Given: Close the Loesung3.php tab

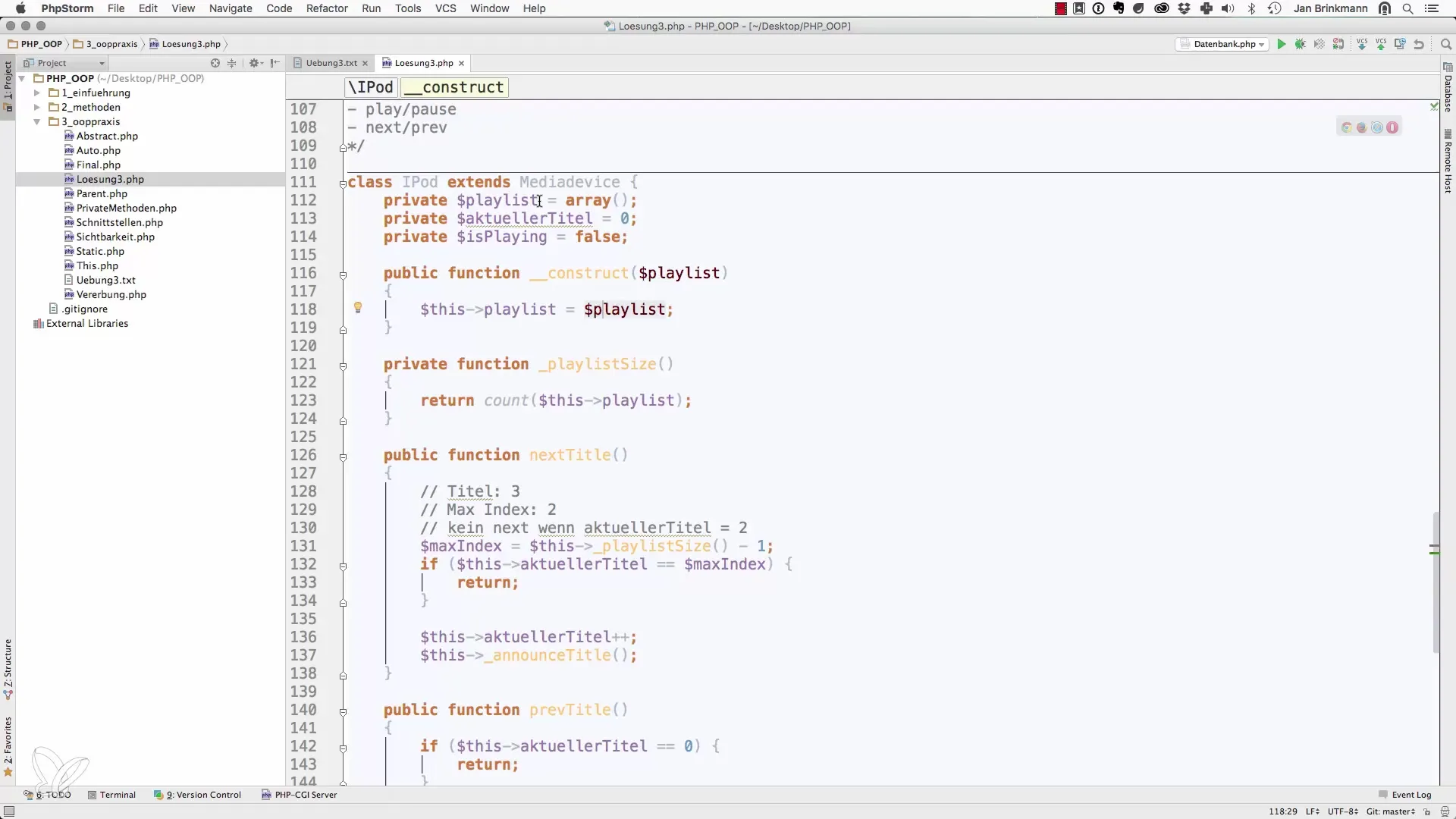Looking at the screenshot, I should (x=461, y=64).
